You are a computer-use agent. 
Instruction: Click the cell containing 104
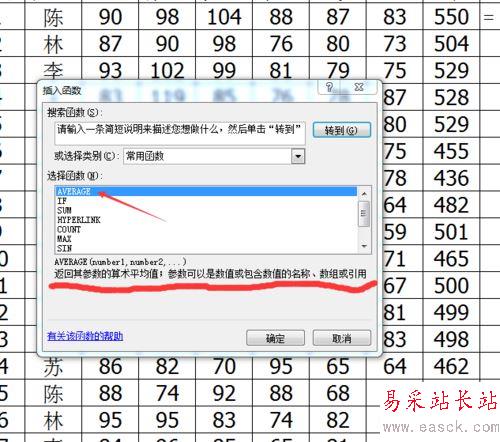pos(224,17)
